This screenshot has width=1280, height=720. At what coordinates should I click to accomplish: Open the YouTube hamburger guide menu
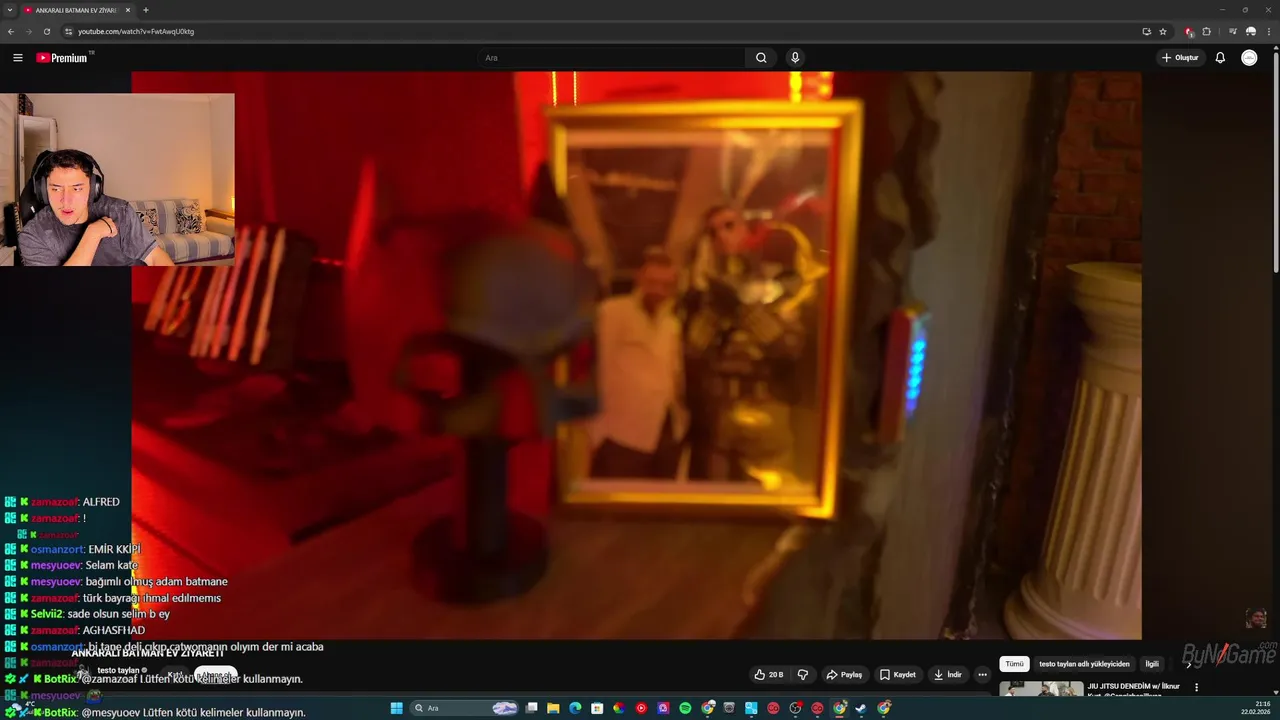point(17,58)
